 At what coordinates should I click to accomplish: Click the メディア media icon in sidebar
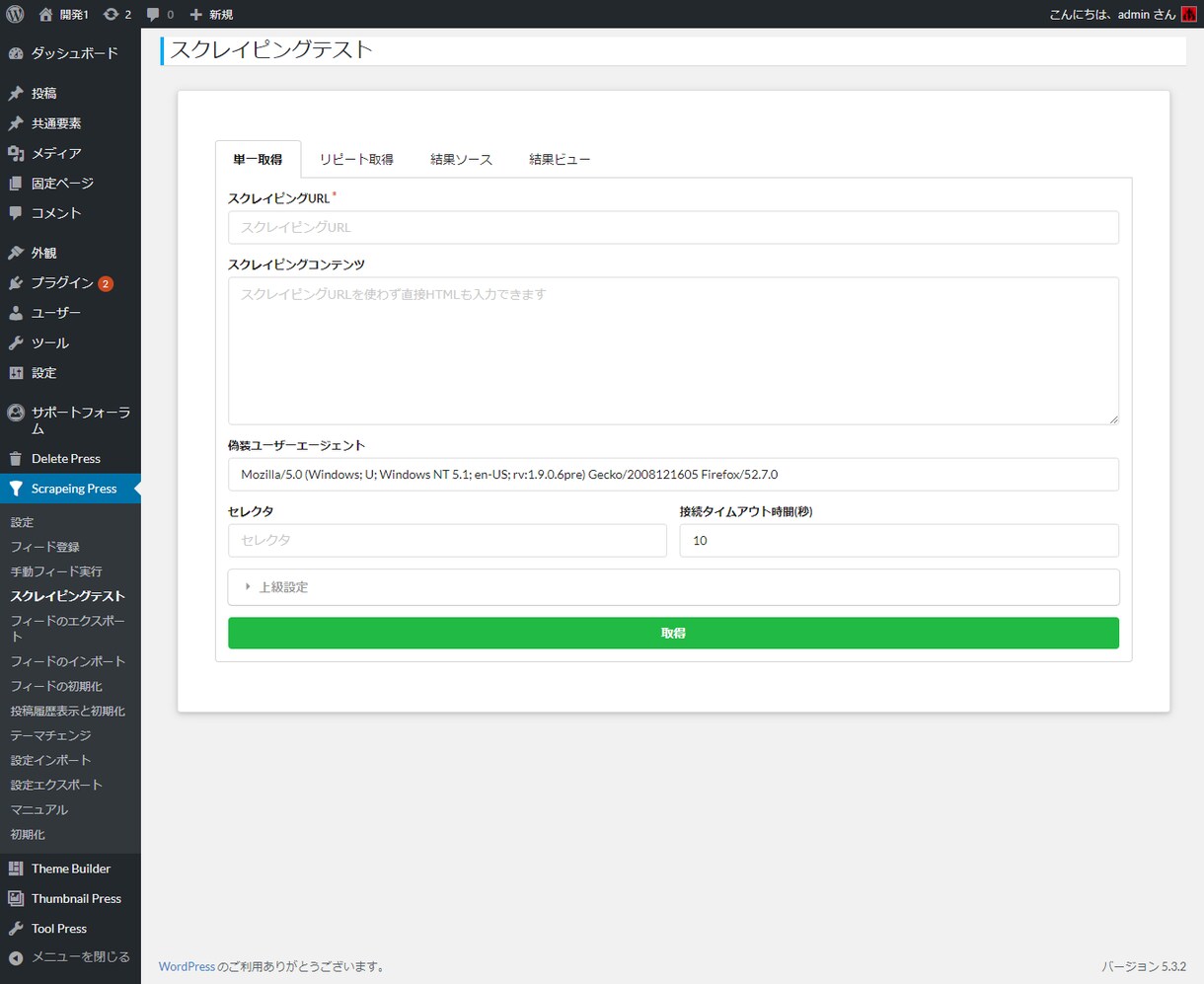(16, 153)
